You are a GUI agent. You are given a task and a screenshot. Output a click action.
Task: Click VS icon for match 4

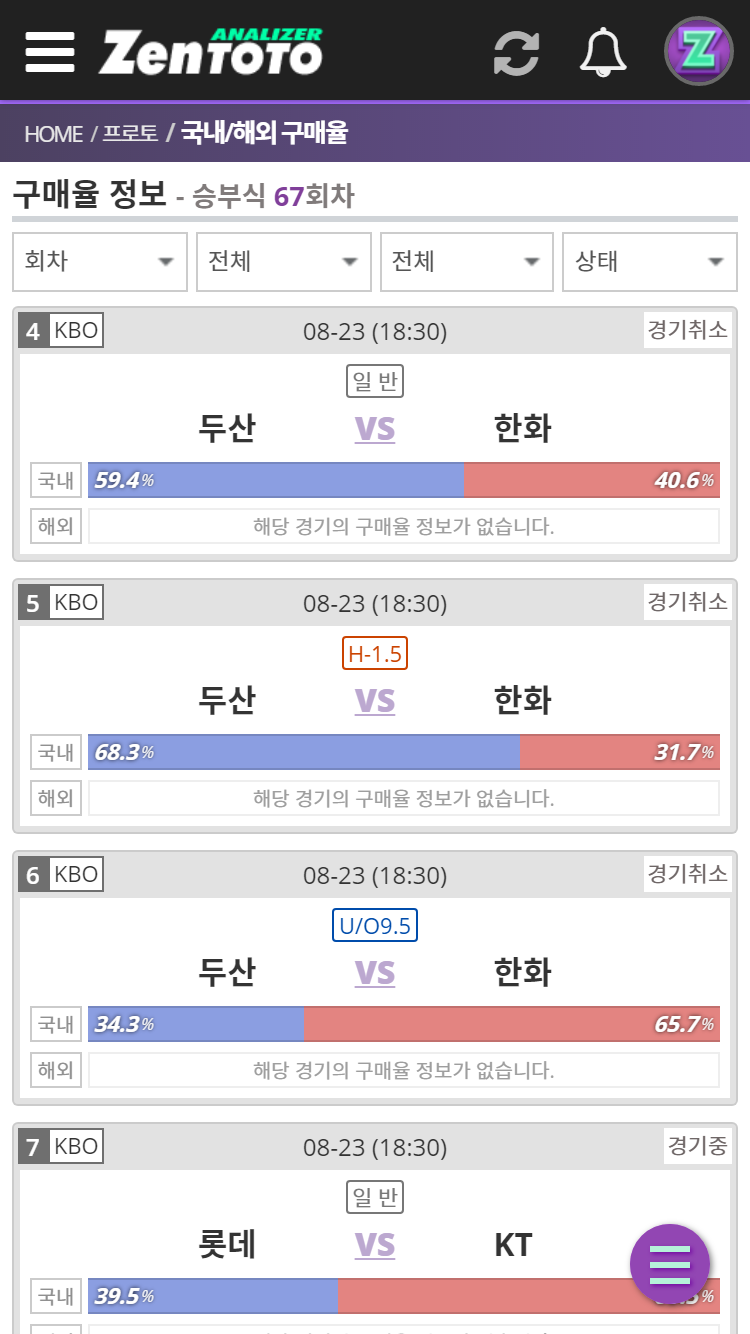[x=375, y=428]
